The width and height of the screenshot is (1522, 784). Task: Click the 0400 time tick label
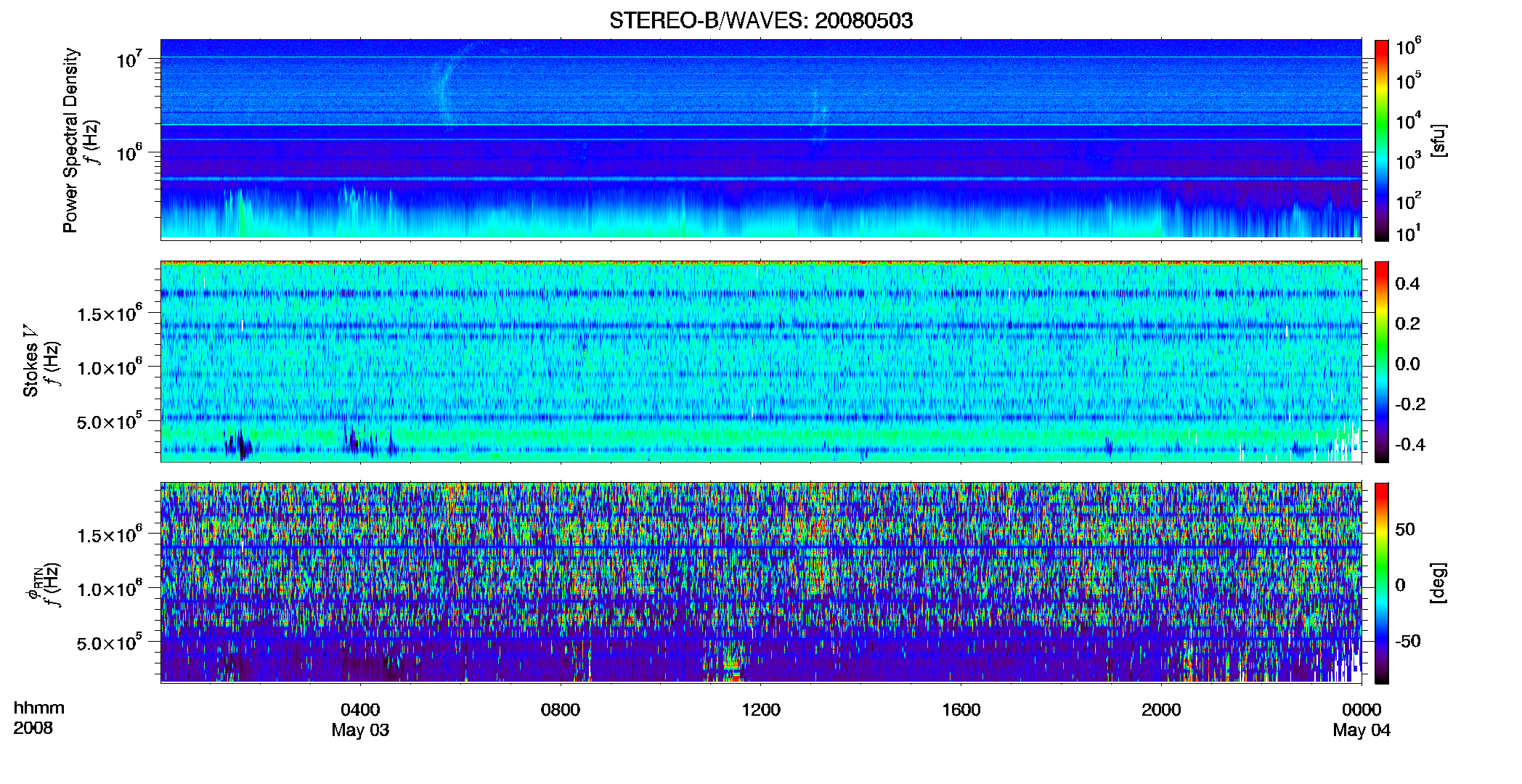tap(360, 710)
